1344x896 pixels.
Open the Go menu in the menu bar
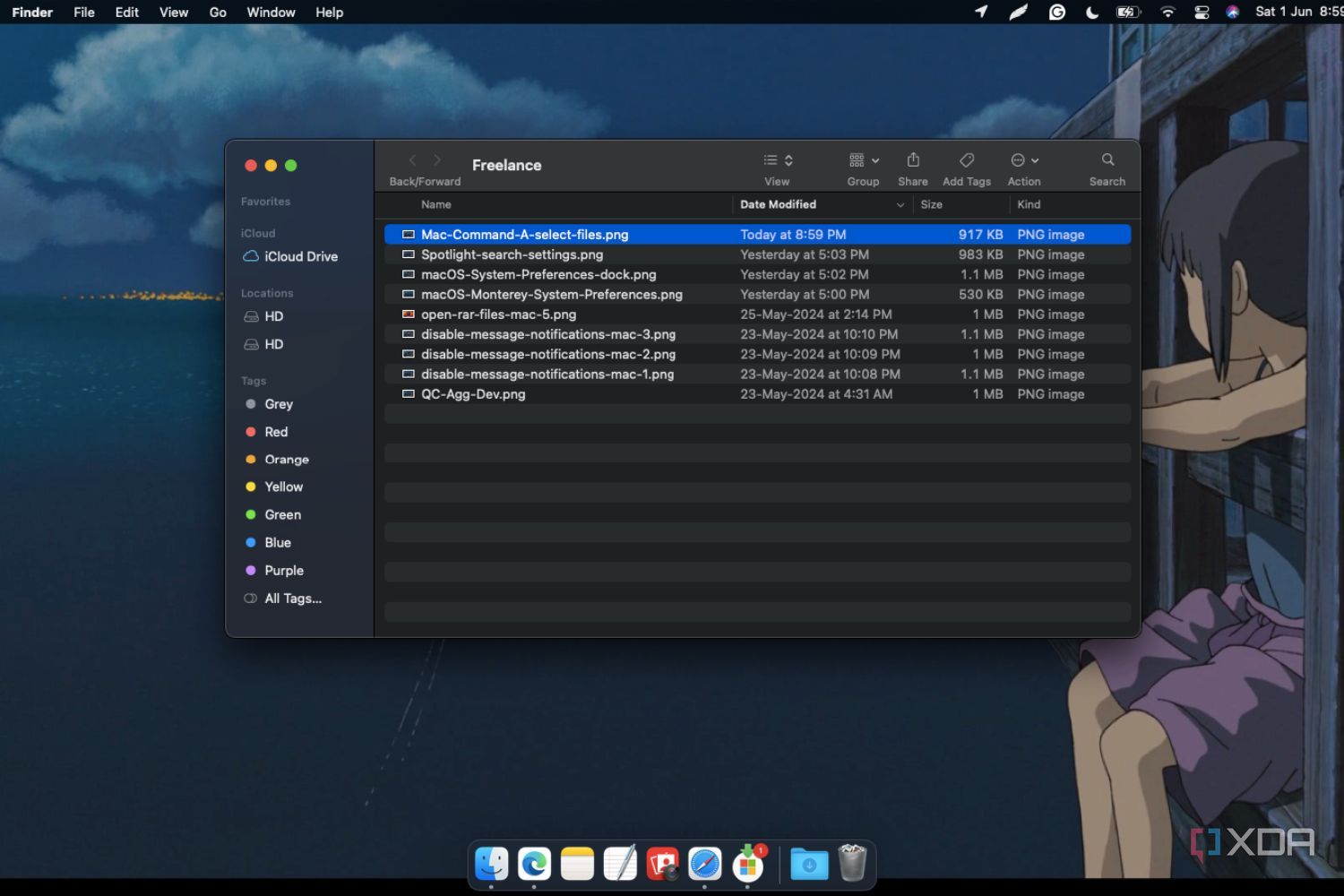point(218,12)
